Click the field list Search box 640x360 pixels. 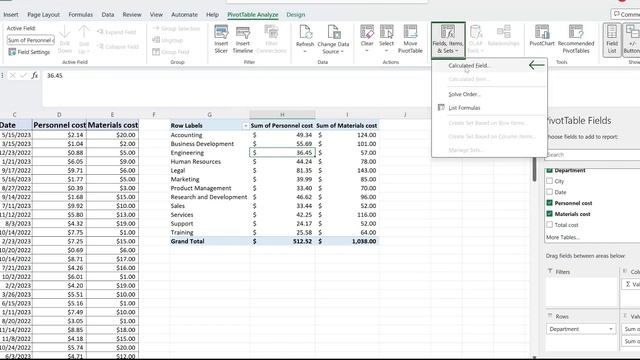pos(593,155)
